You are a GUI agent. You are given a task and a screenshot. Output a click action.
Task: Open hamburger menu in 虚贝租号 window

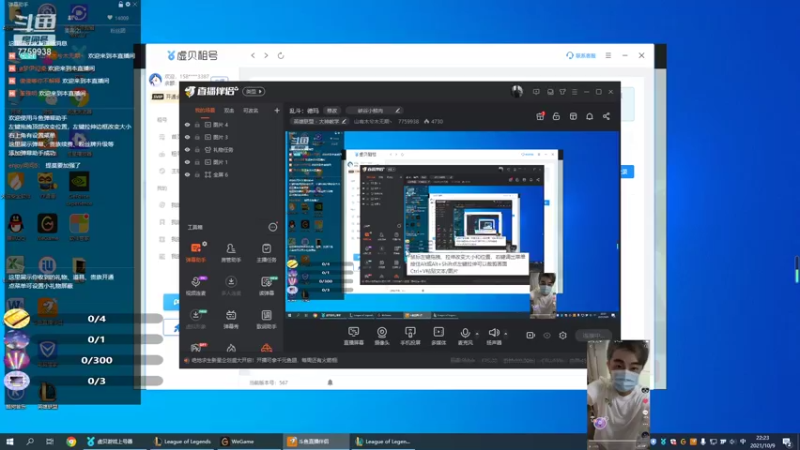(608, 55)
